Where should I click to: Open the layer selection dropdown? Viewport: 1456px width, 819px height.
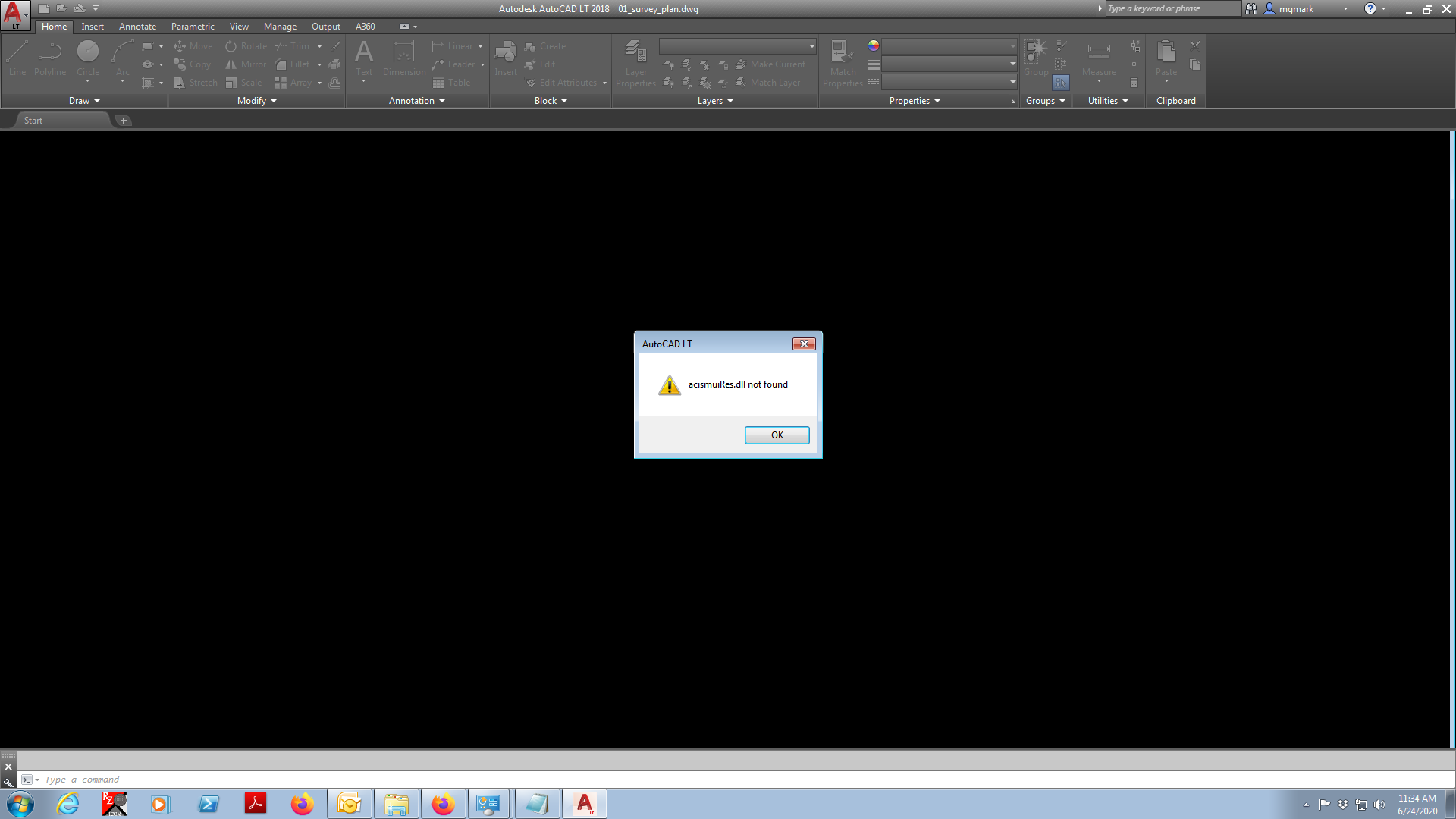(x=738, y=46)
